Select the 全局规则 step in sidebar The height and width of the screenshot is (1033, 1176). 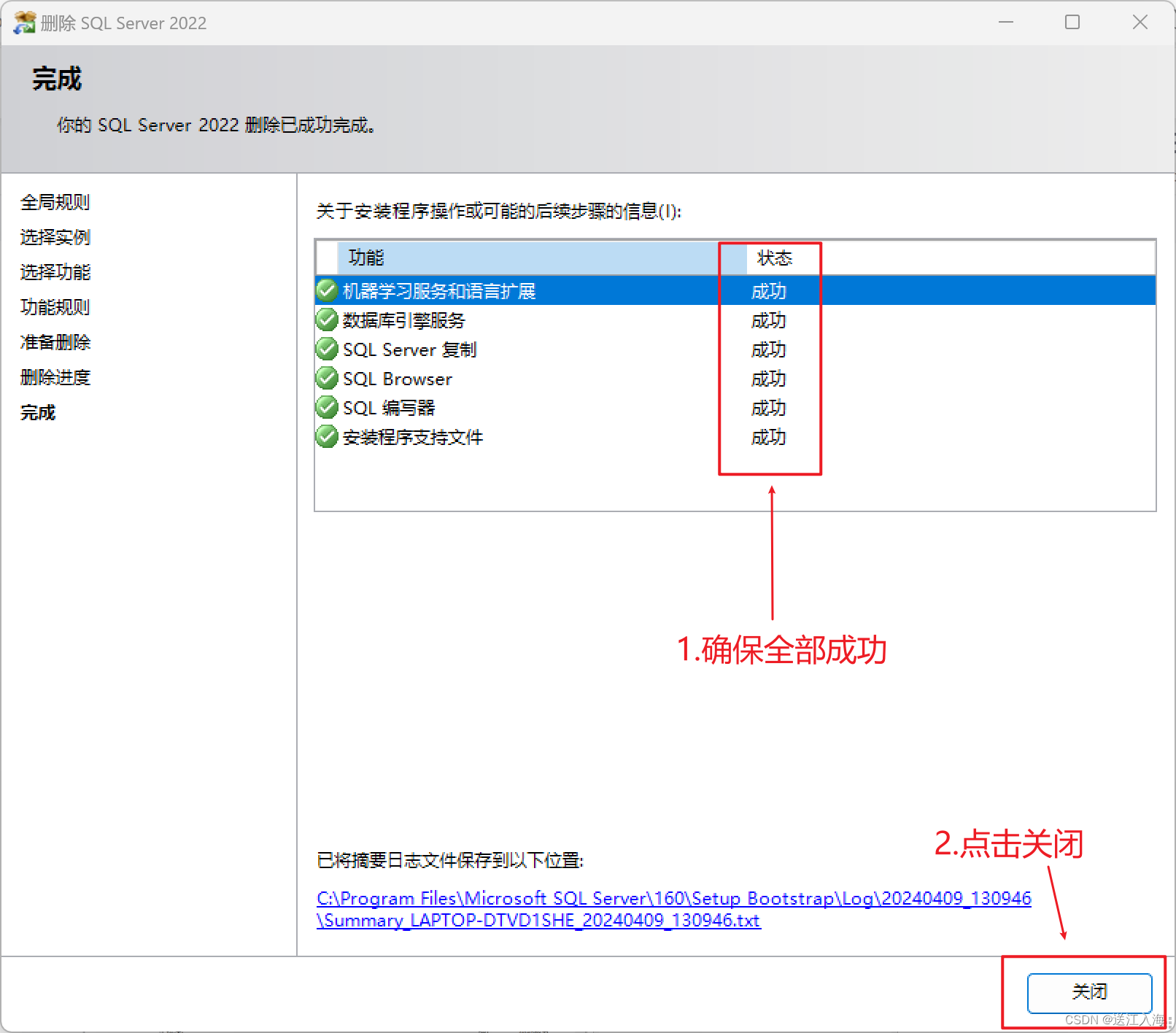[55, 202]
